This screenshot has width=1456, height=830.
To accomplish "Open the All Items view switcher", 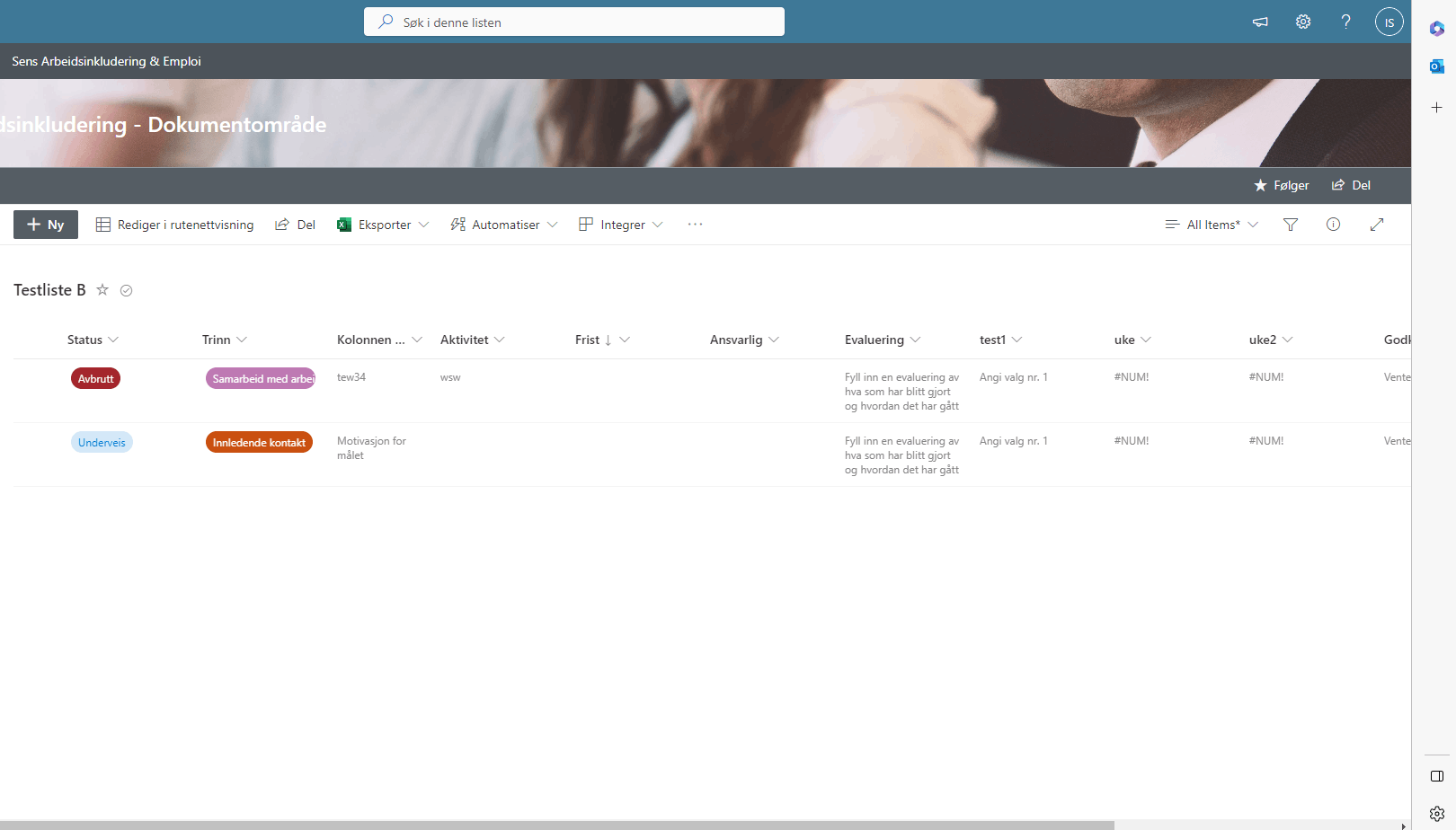I will [x=1212, y=225].
